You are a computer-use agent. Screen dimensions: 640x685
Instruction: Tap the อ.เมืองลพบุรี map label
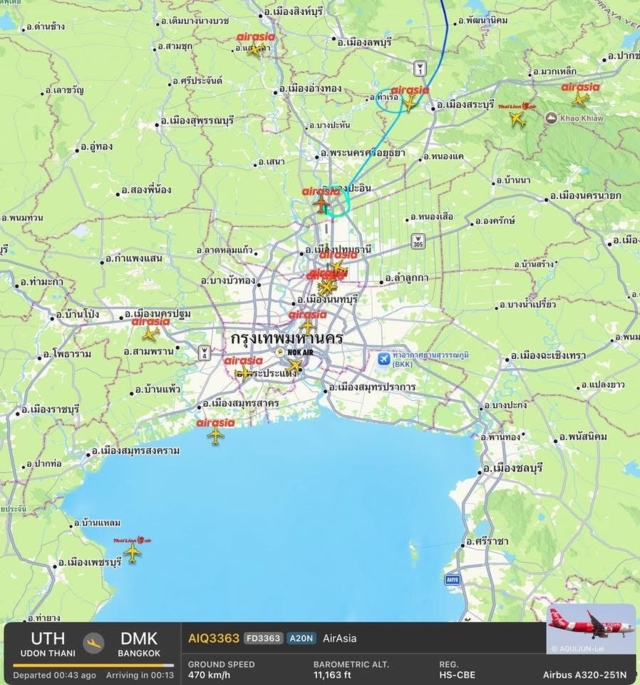click(364, 42)
